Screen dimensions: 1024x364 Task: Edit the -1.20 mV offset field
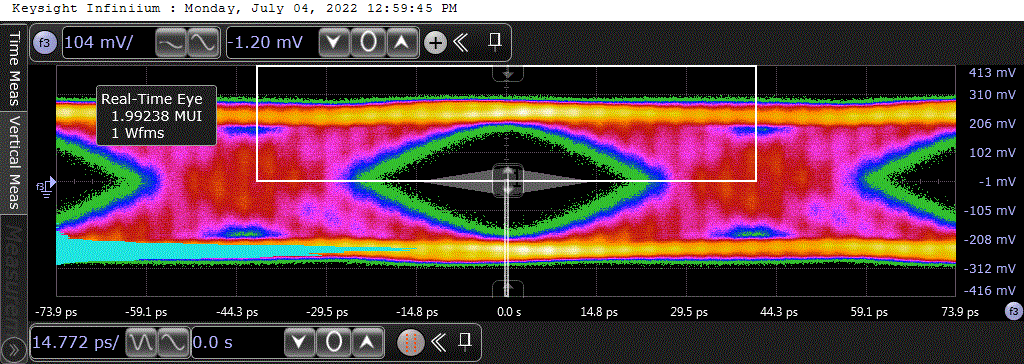coord(272,44)
